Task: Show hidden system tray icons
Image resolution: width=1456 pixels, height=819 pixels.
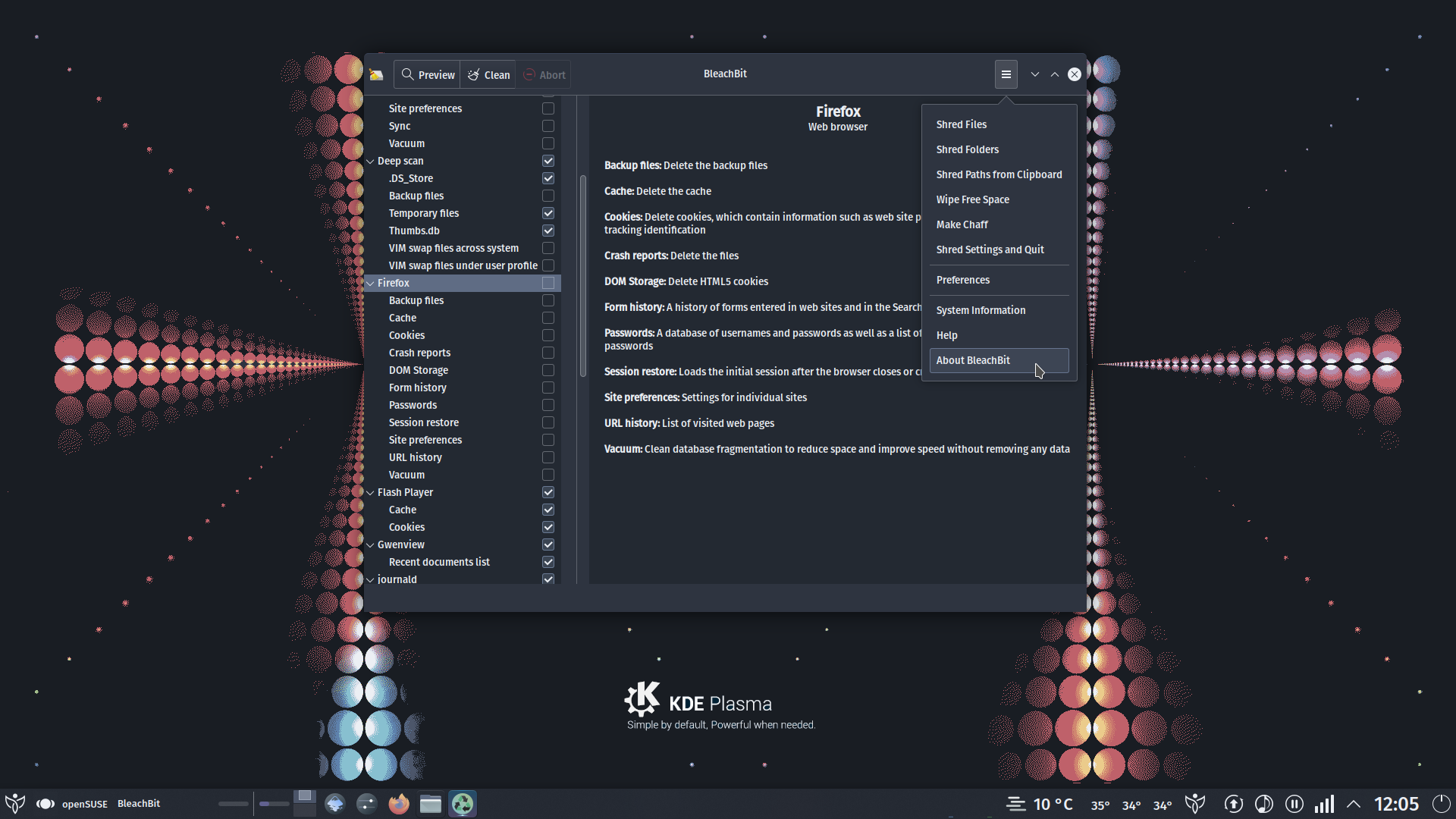Action: (1354, 804)
